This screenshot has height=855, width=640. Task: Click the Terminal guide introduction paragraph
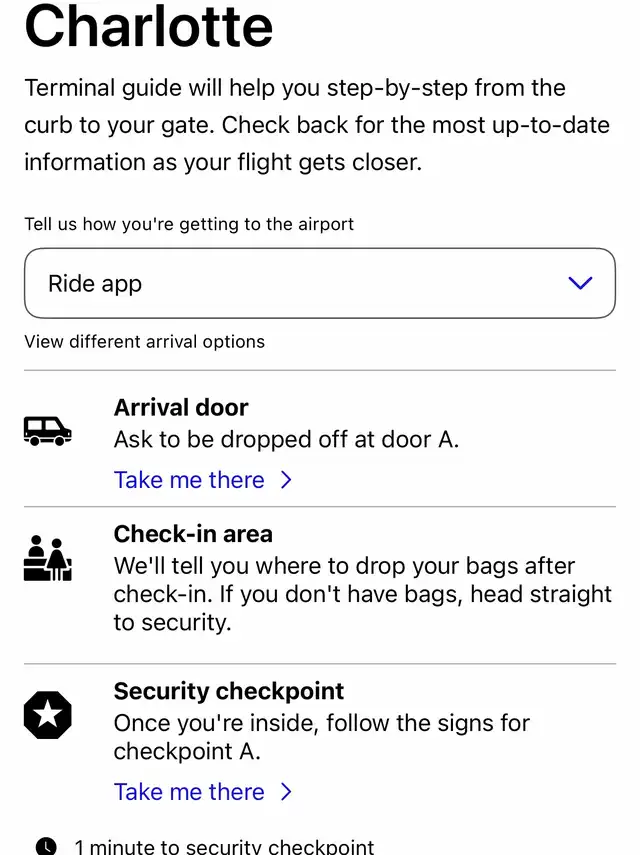point(317,125)
